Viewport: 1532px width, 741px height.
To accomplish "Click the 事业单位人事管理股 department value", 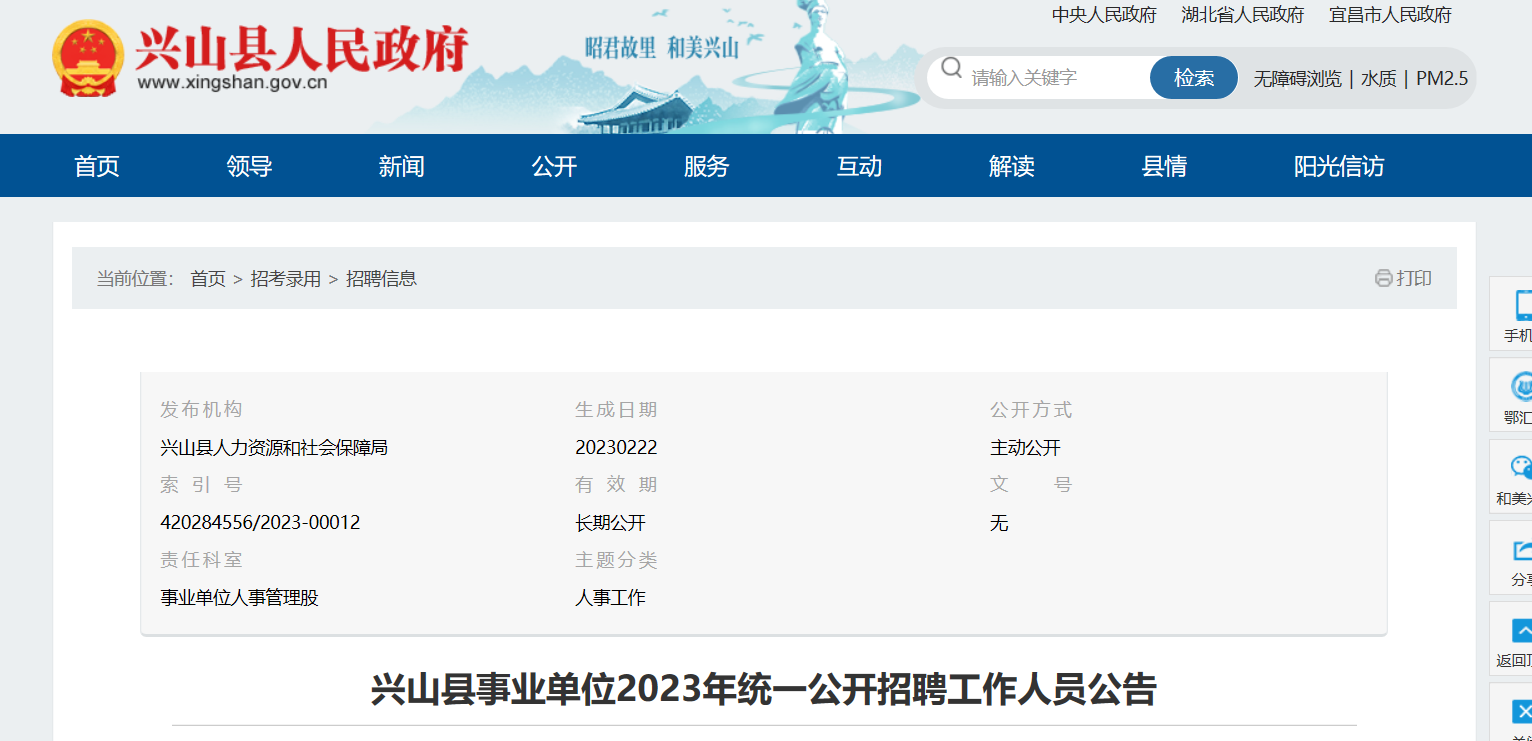I will 239,598.
